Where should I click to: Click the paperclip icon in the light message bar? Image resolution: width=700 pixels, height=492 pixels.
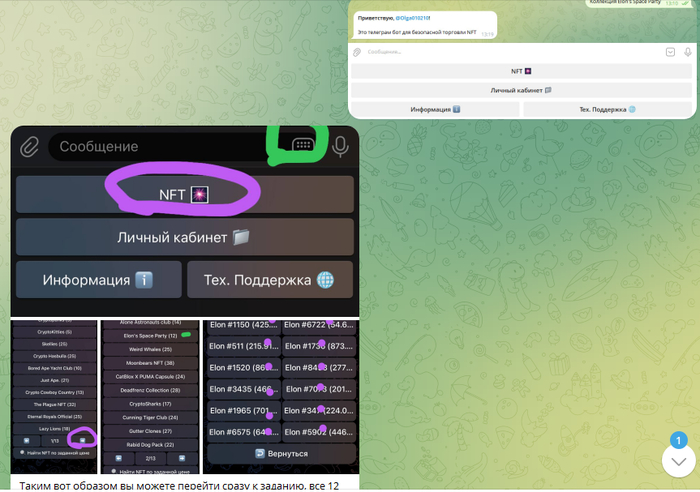click(357, 52)
